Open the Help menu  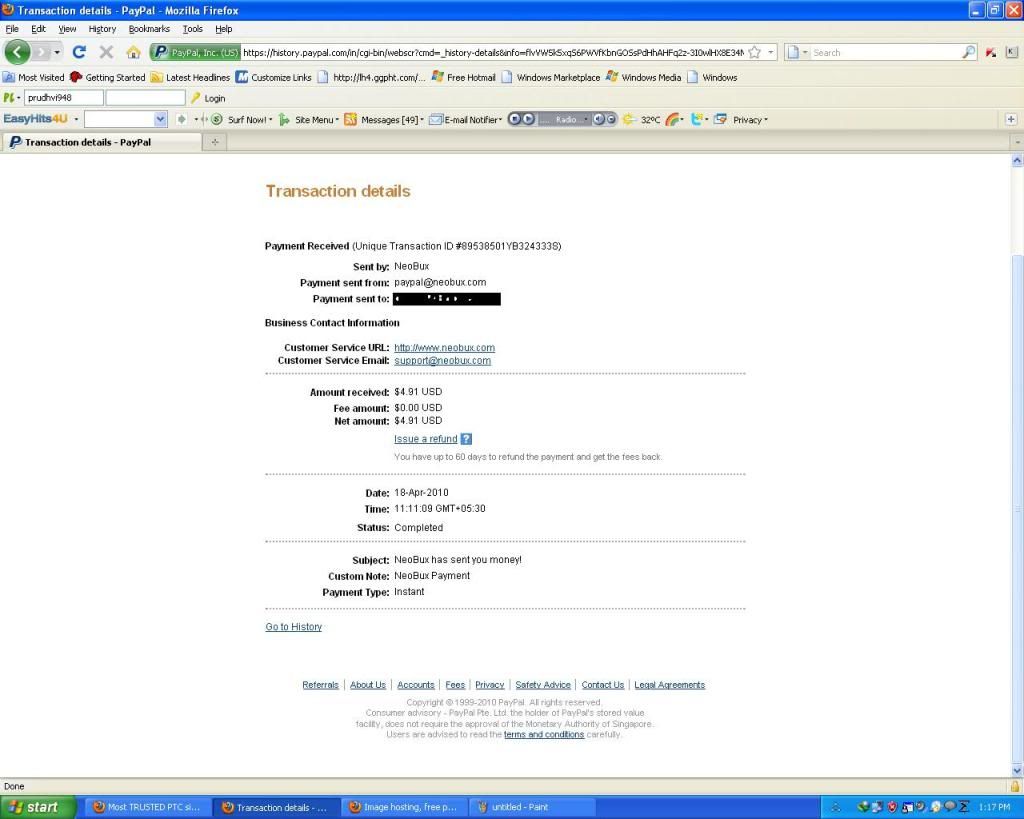pyautogui.click(x=224, y=29)
